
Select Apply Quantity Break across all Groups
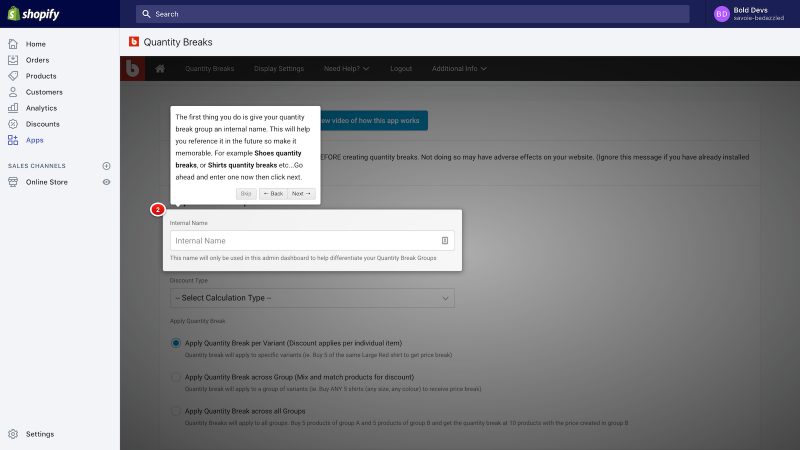[176, 411]
